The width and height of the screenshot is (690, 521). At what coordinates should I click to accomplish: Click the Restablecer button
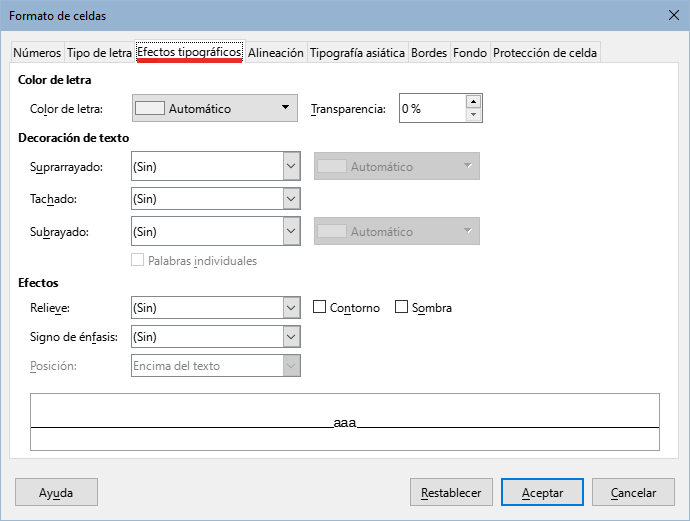(x=451, y=492)
